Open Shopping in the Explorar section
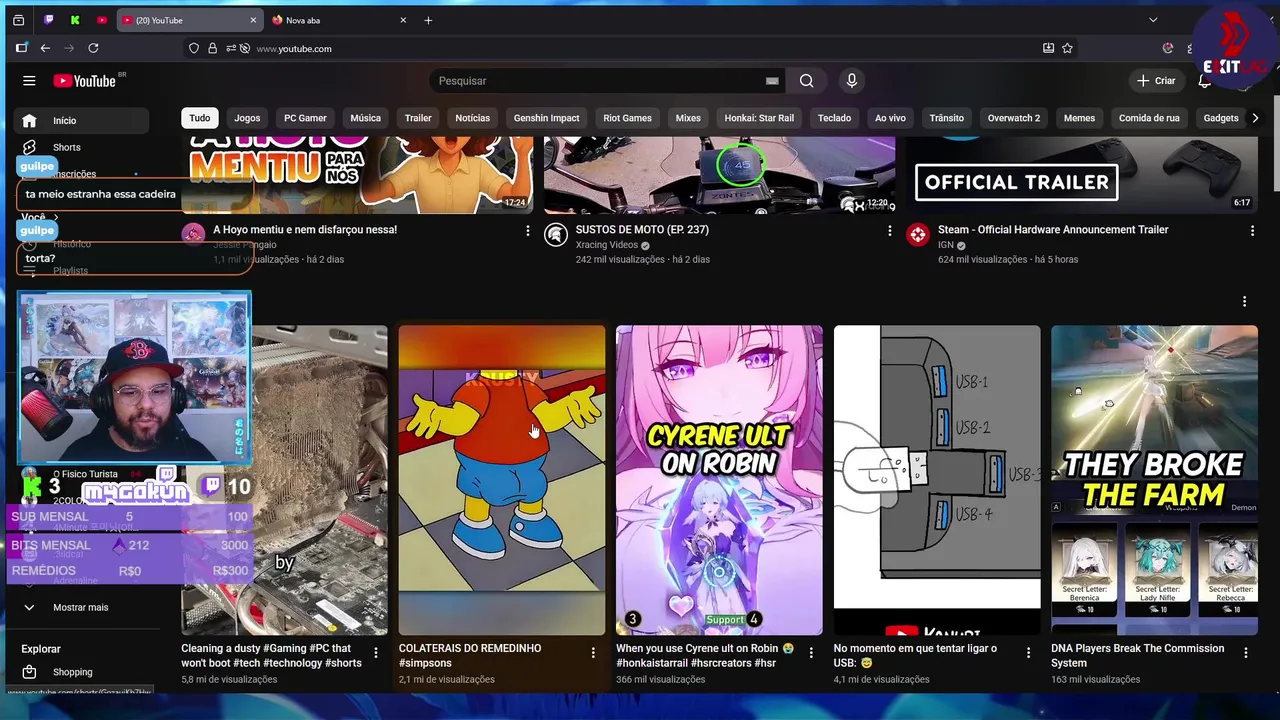 [x=72, y=672]
